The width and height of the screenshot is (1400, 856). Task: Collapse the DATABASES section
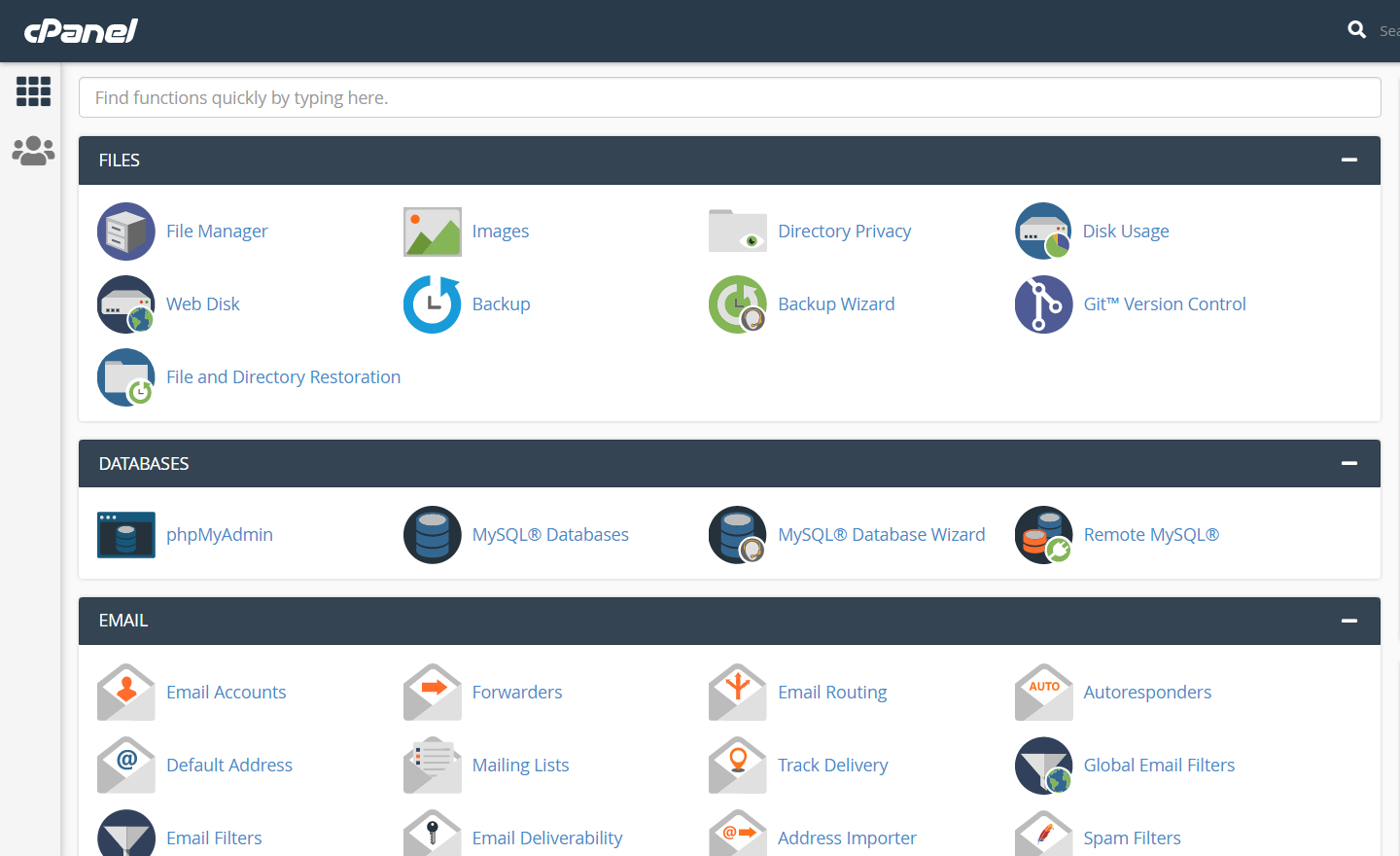1349,463
